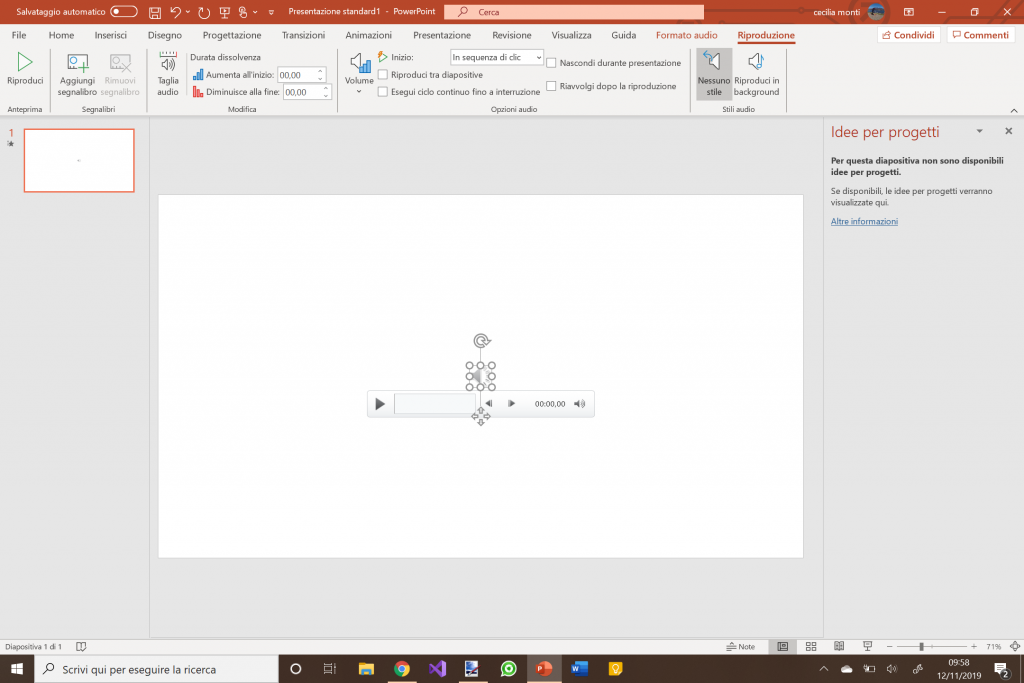Switch to Normal view icon in status bar
This screenshot has width=1024, height=683.
click(782, 646)
